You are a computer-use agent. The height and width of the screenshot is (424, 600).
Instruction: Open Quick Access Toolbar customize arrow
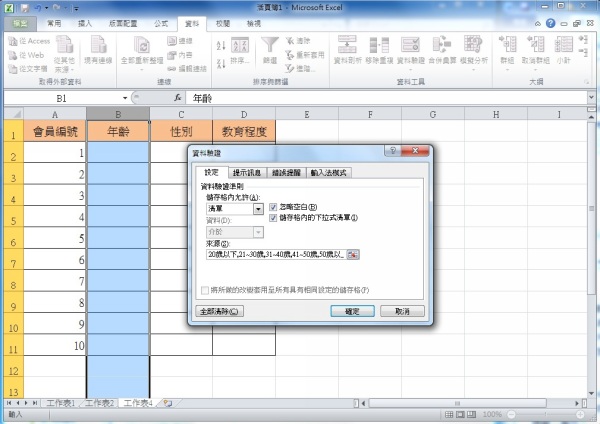coord(76,8)
